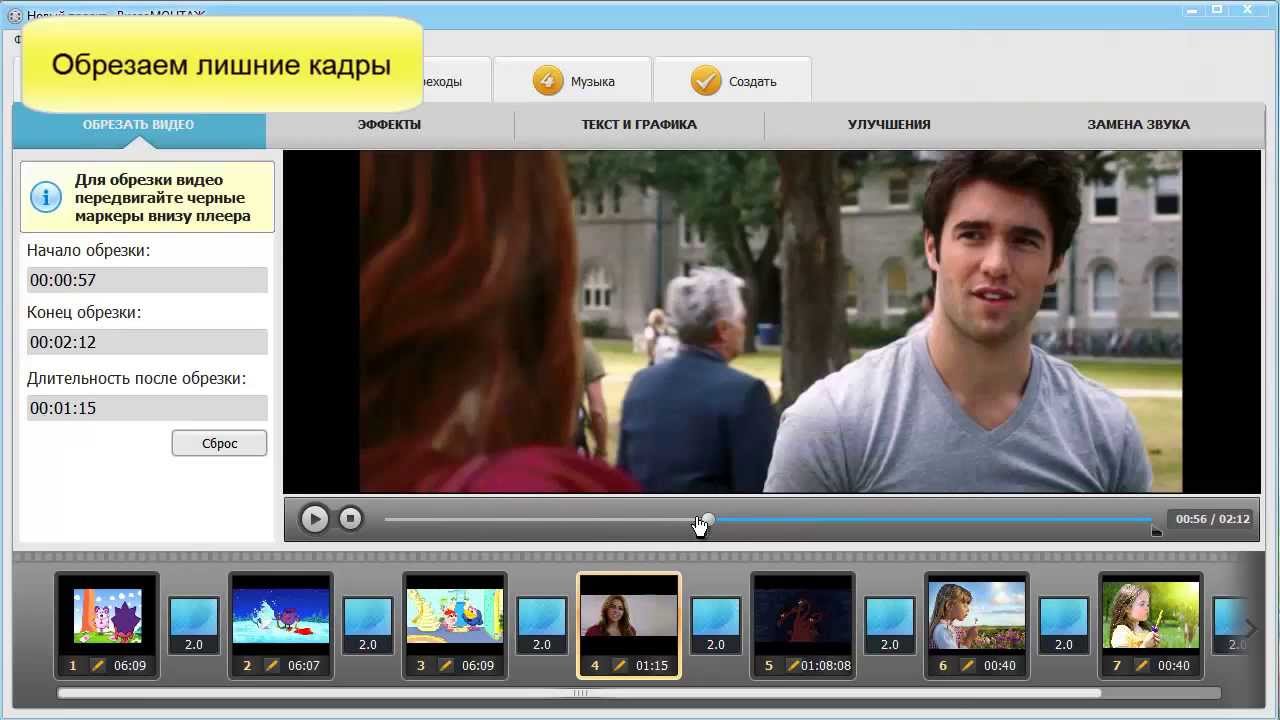Click the orange checkmark icon beside Создать
The width and height of the screenshot is (1280, 720).
point(706,81)
